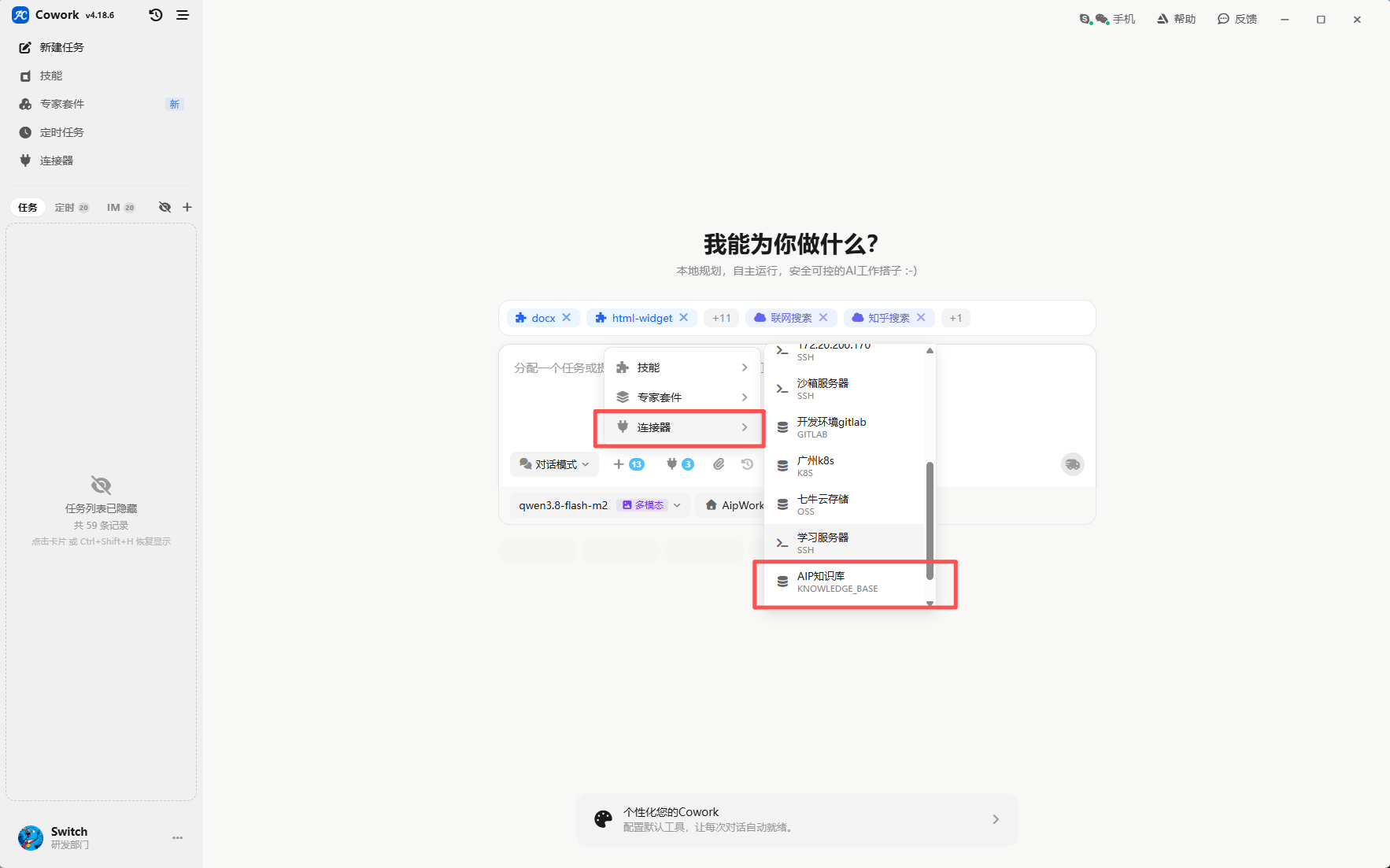
Task: Expand the 连接器 submenu
Action: click(x=682, y=427)
